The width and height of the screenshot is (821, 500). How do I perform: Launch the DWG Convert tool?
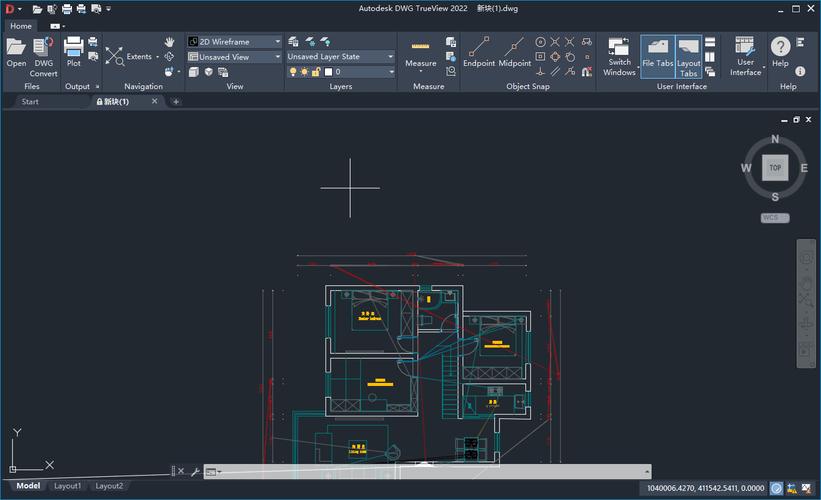[43, 57]
